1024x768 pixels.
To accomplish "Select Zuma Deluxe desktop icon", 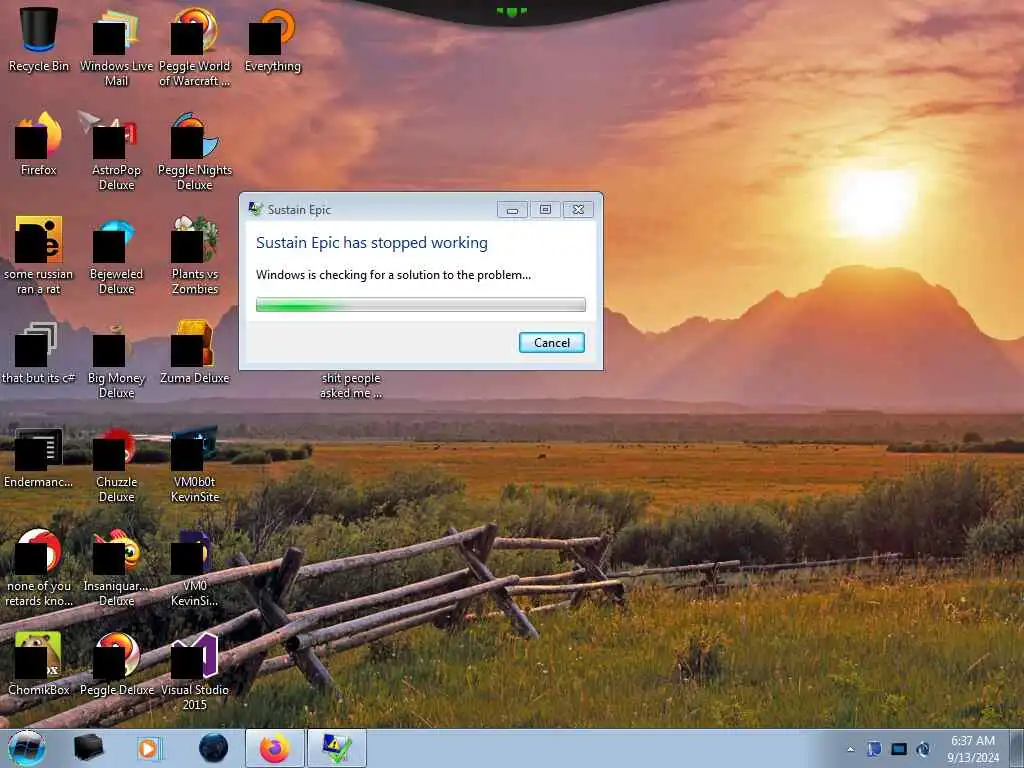I will 195,351.
